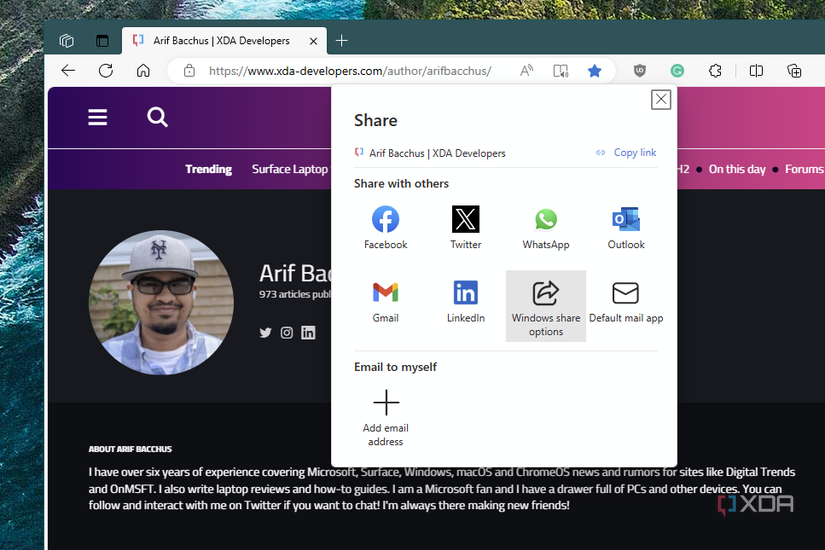Image resolution: width=825 pixels, height=550 pixels.
Task: Open a new tab
Action: click(341, 41)
